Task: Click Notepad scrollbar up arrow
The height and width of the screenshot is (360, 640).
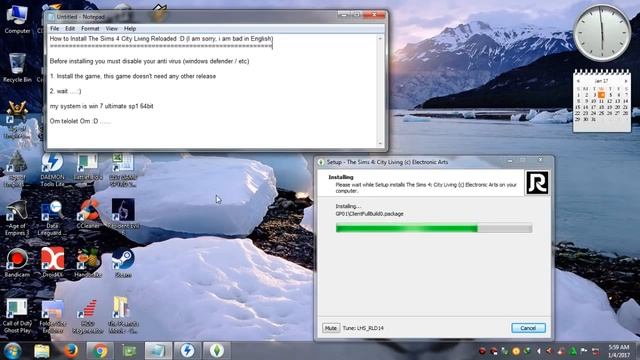Action: click(380, 38)
